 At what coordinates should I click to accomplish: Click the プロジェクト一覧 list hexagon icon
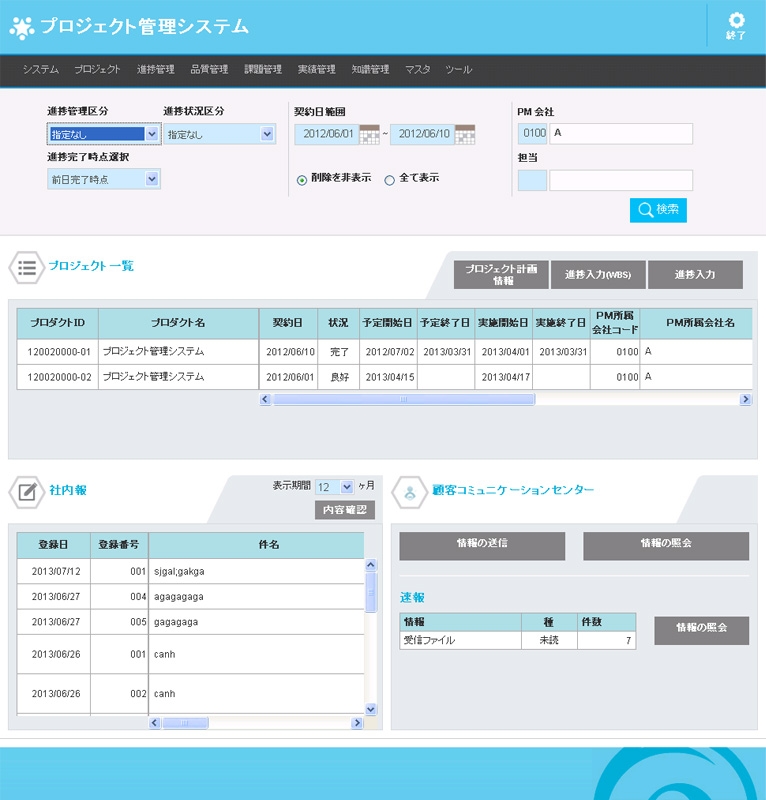point(27,267)
